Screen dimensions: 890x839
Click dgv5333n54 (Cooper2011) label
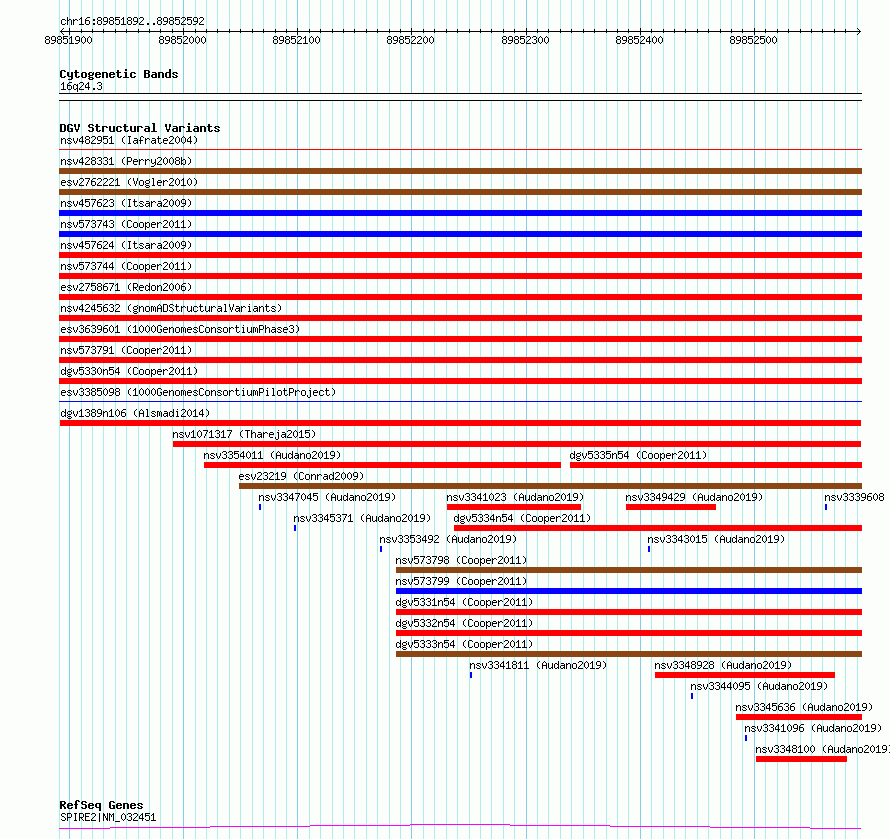[464, 644]
